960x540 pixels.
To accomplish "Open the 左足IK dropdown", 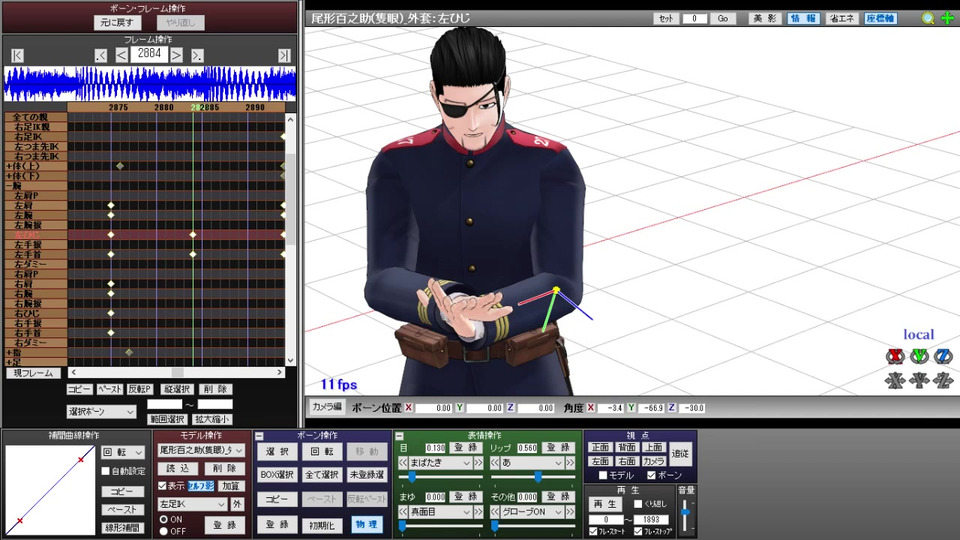I will pos(192,504).
